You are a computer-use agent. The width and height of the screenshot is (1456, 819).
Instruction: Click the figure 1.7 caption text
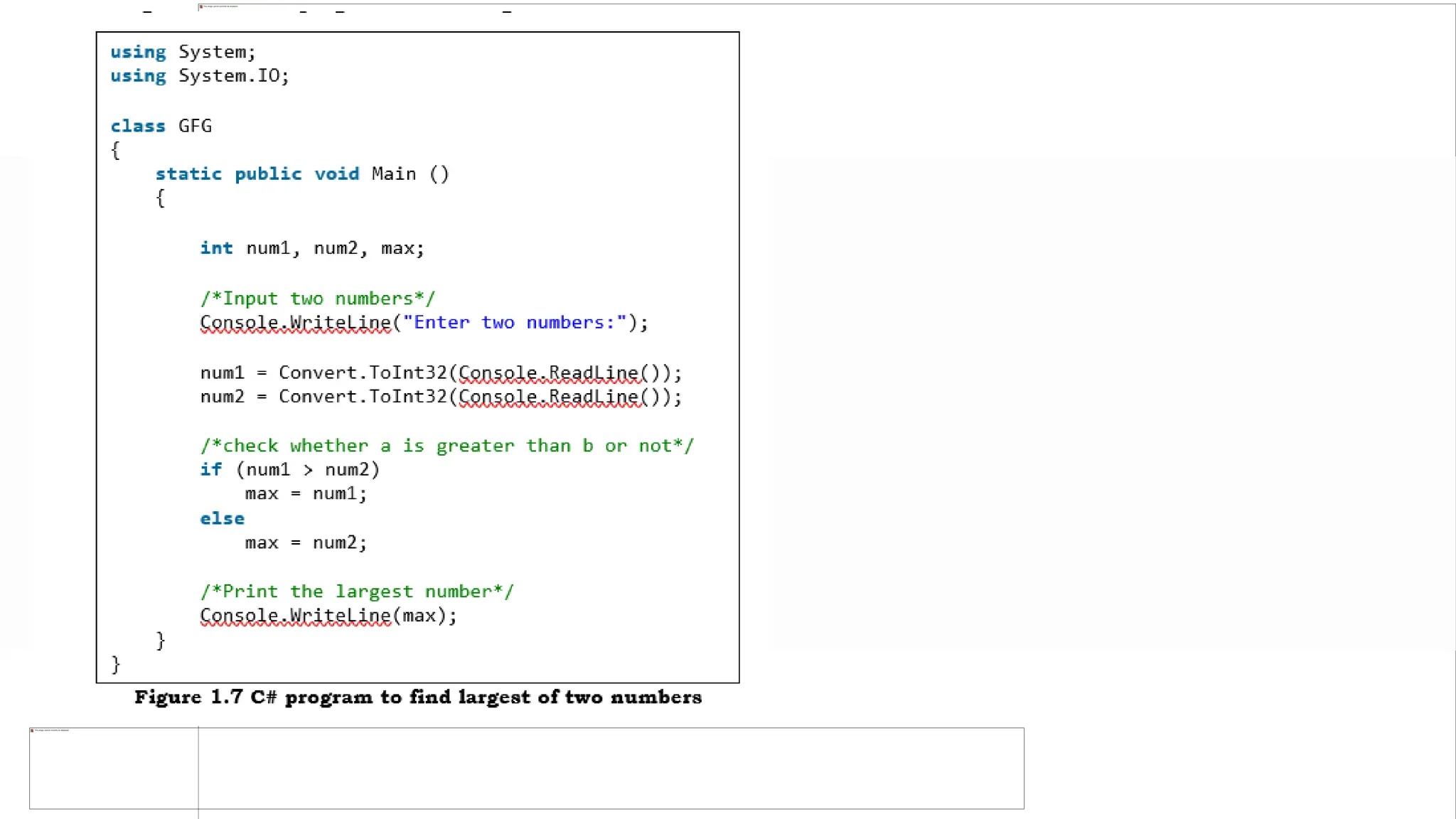point(418,697)
